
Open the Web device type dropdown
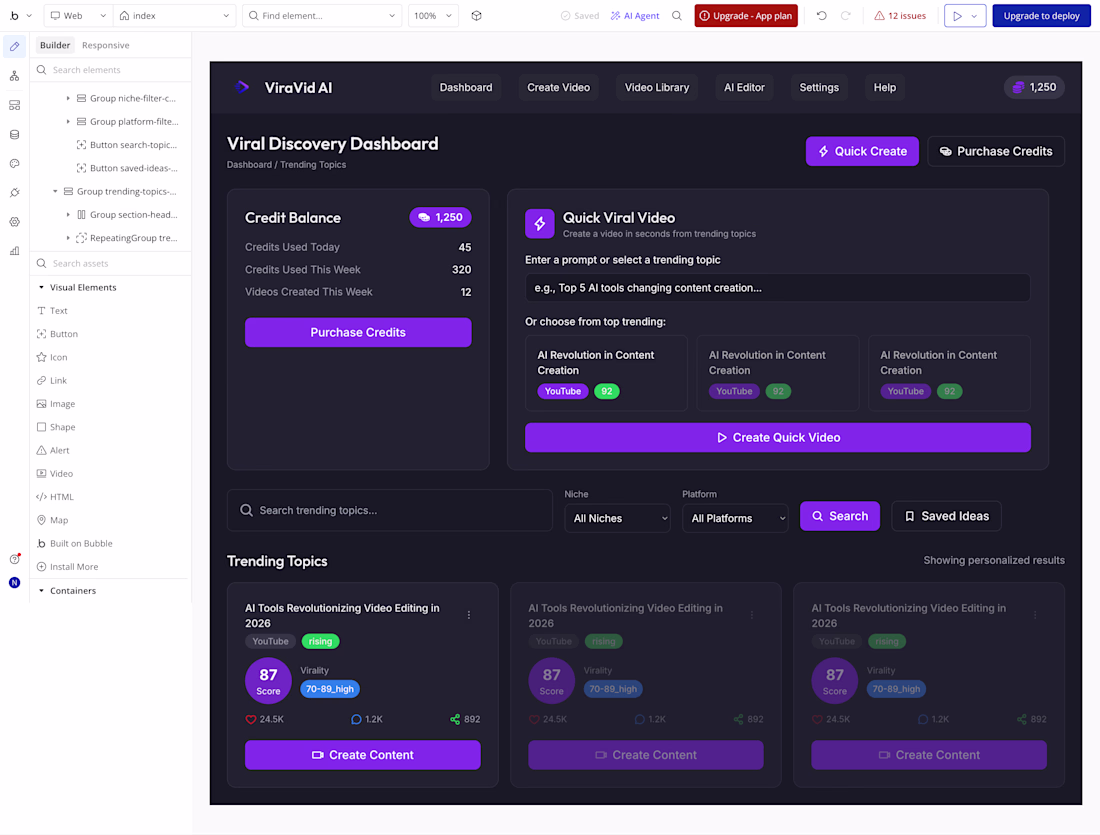click(x=78, y=15)
